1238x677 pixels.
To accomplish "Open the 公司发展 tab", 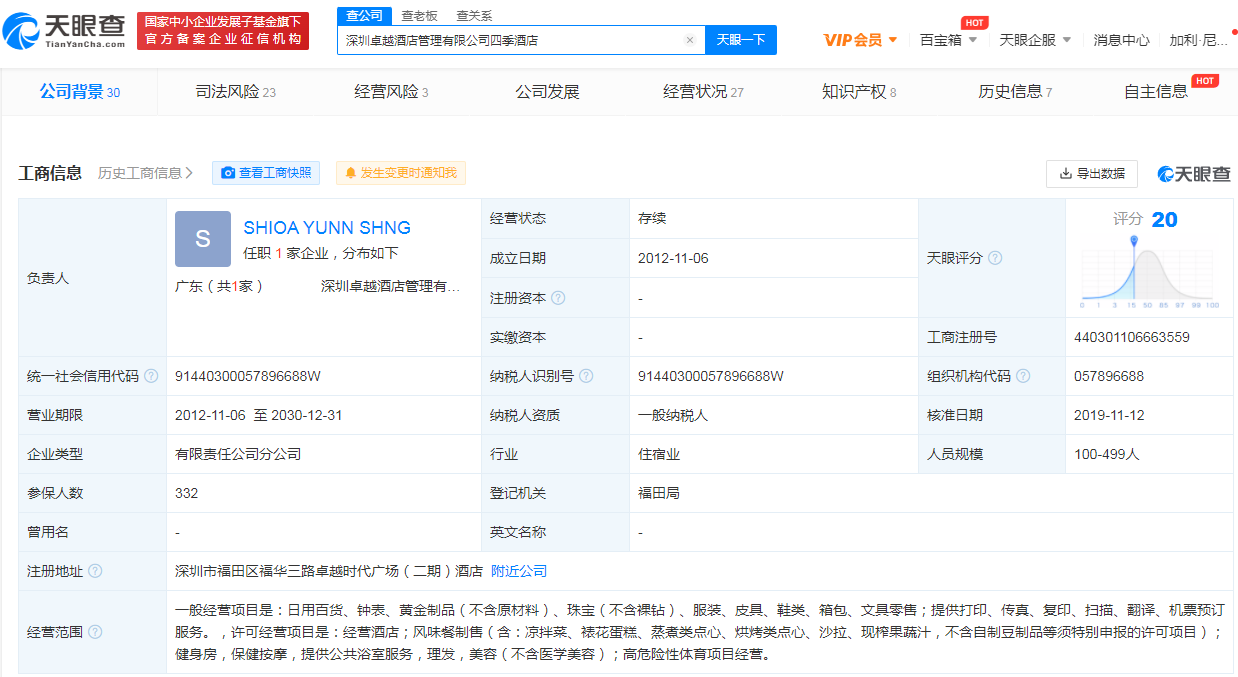I will (547, 92).
